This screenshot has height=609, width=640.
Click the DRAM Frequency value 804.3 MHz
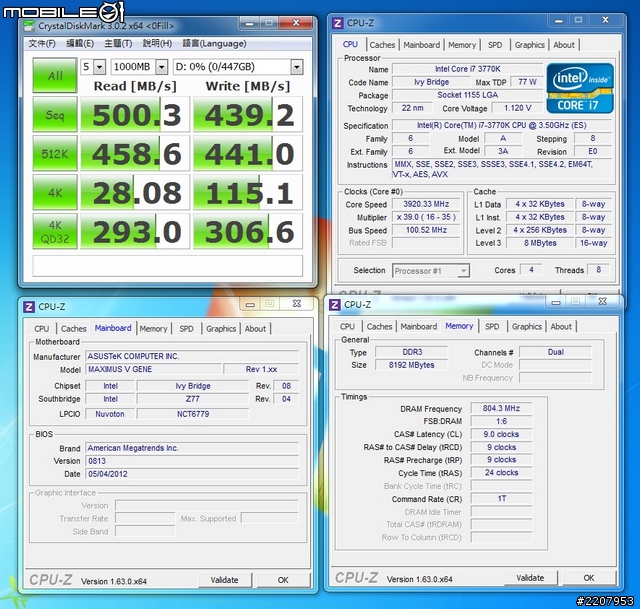(x=501, y=408)
